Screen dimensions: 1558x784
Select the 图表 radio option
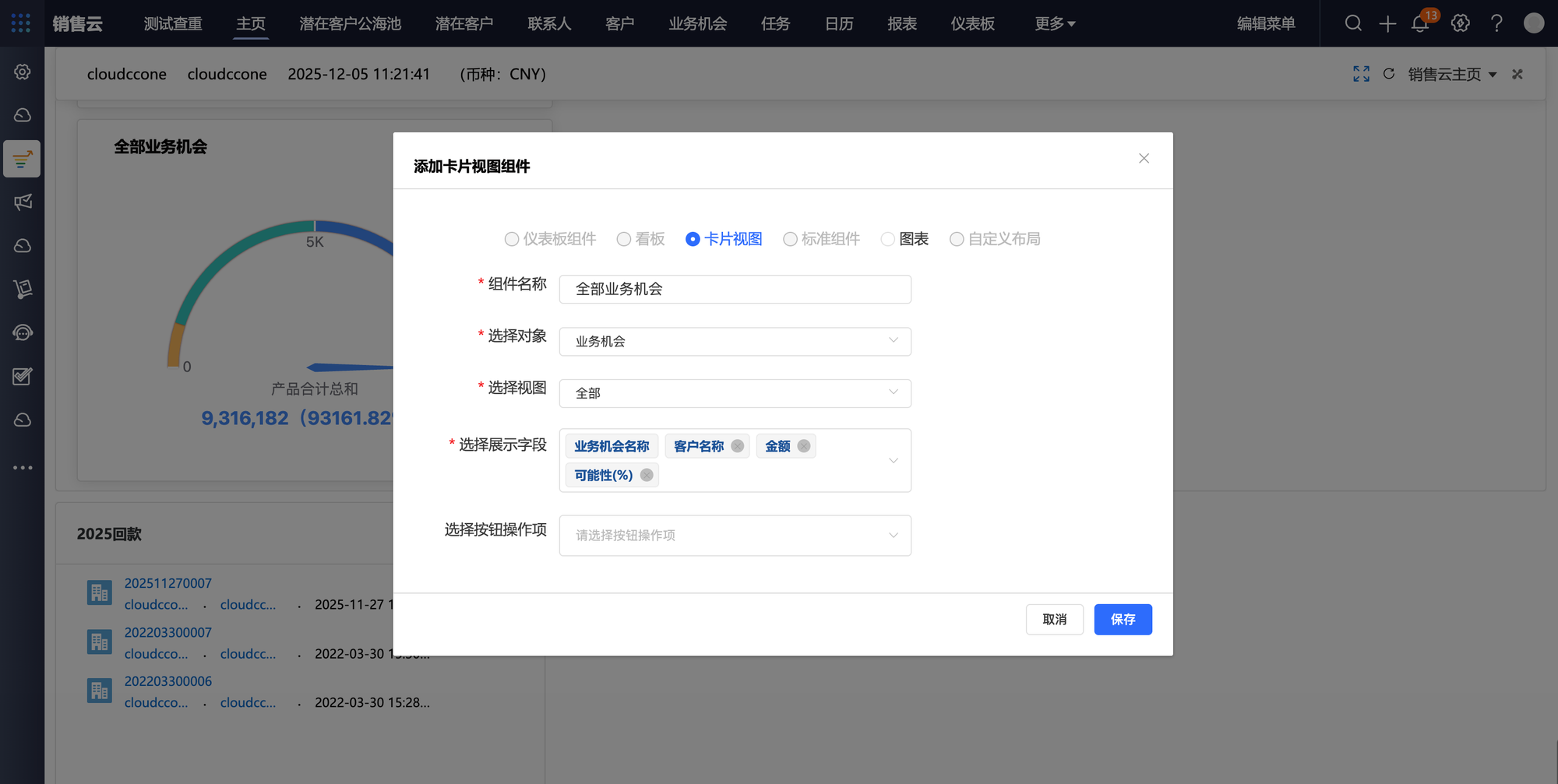(x=888, y=239)
